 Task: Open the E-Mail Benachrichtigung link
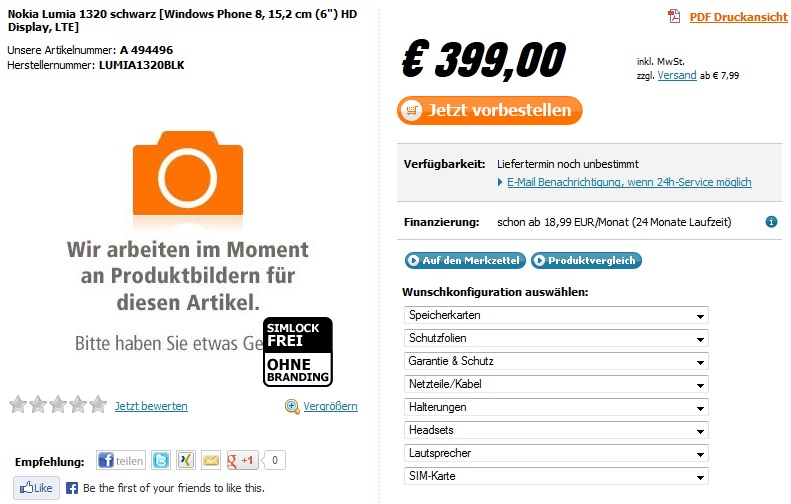point(629,182)
